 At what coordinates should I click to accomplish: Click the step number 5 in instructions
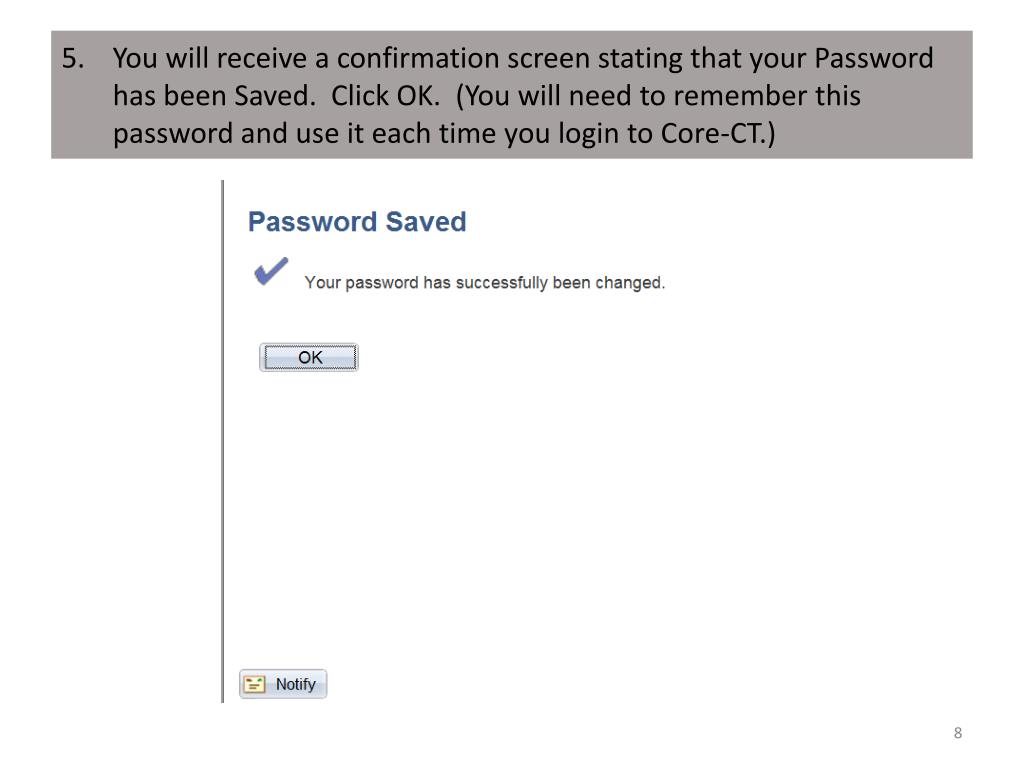point(72,59)
